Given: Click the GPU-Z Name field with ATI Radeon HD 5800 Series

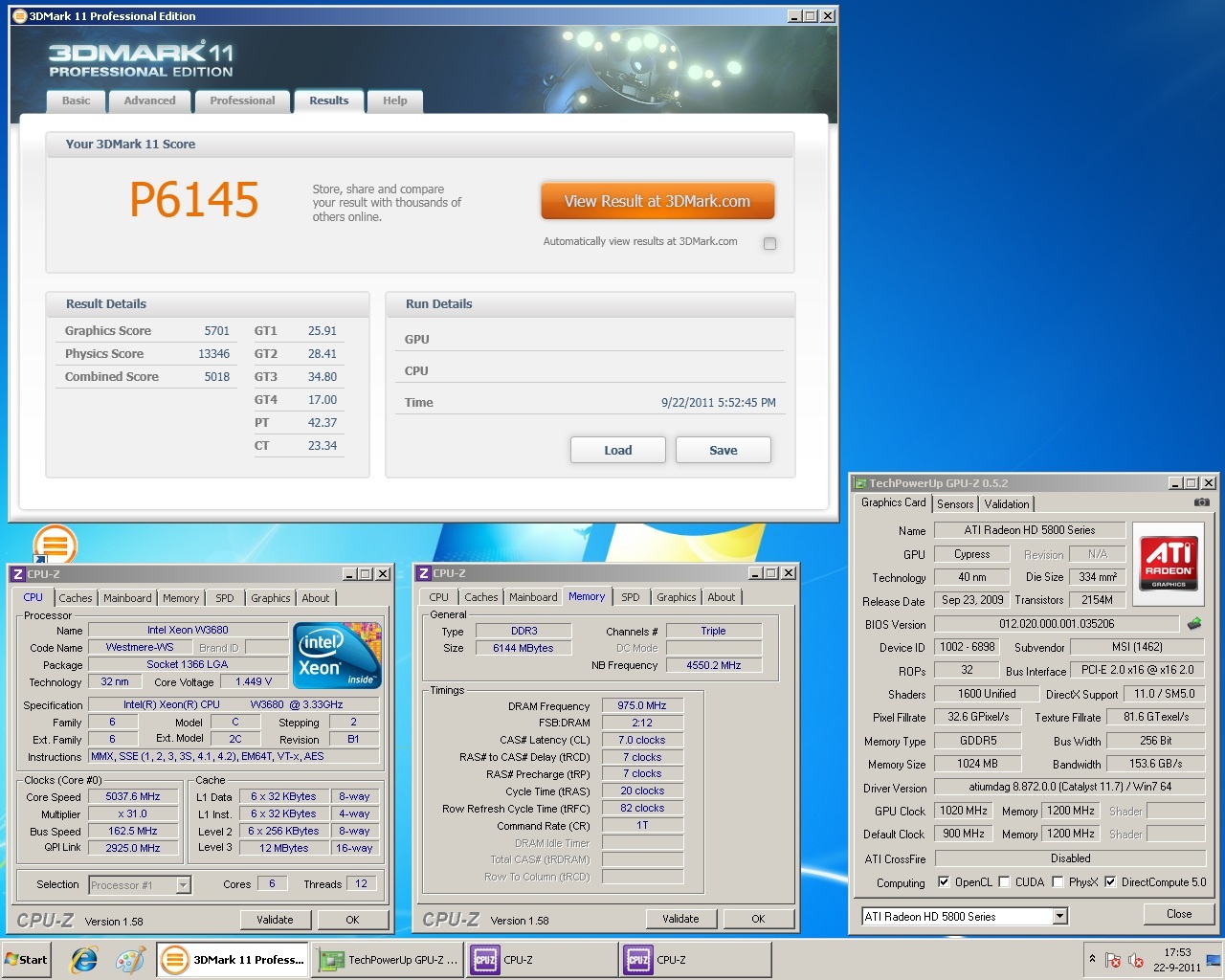Looking at the screenshot, I should click(1030, 530).
